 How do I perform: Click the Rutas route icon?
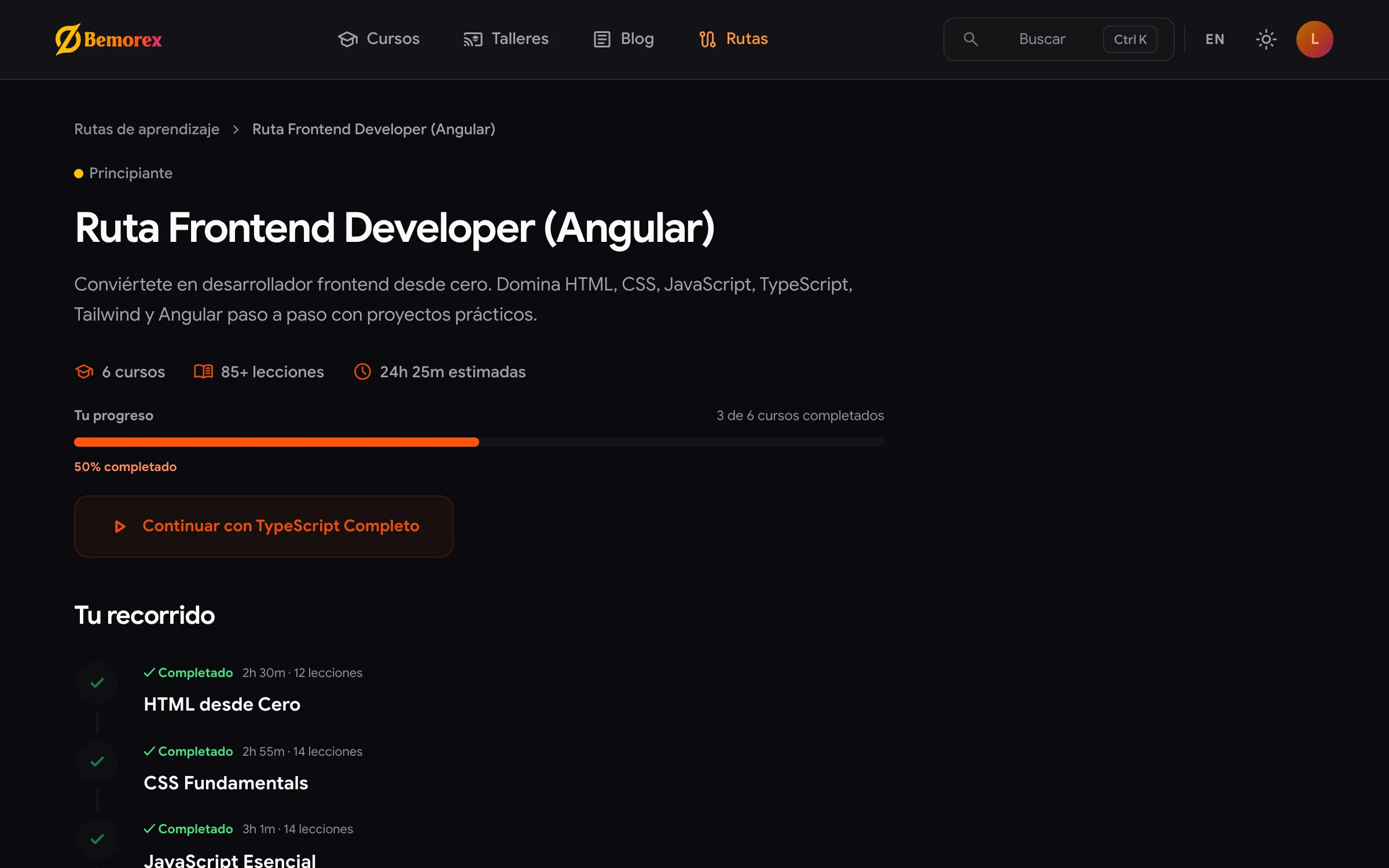pyautogui.click(x=707, y=39)
